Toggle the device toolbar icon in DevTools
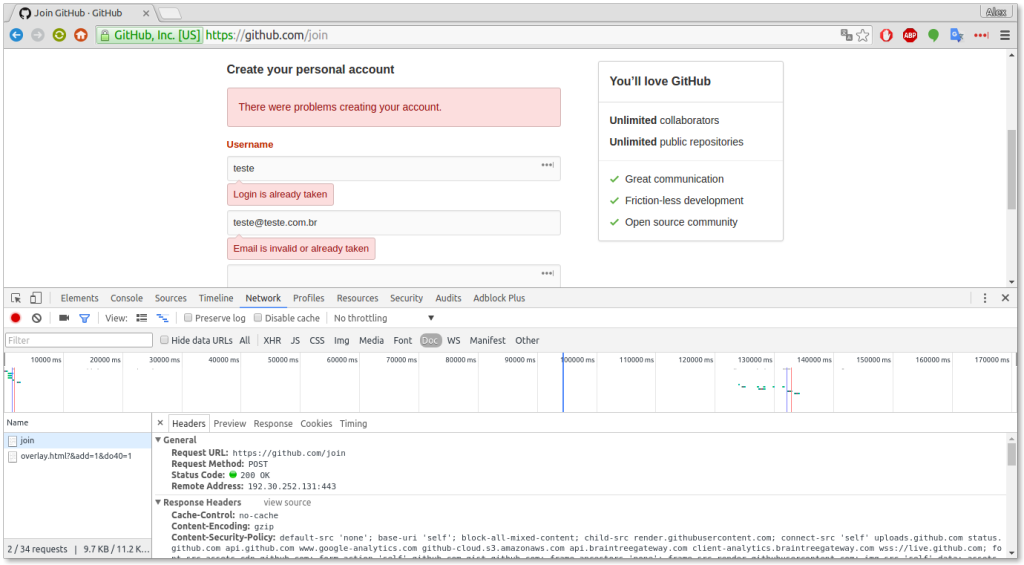1024x565 pixels. [36, 298]
